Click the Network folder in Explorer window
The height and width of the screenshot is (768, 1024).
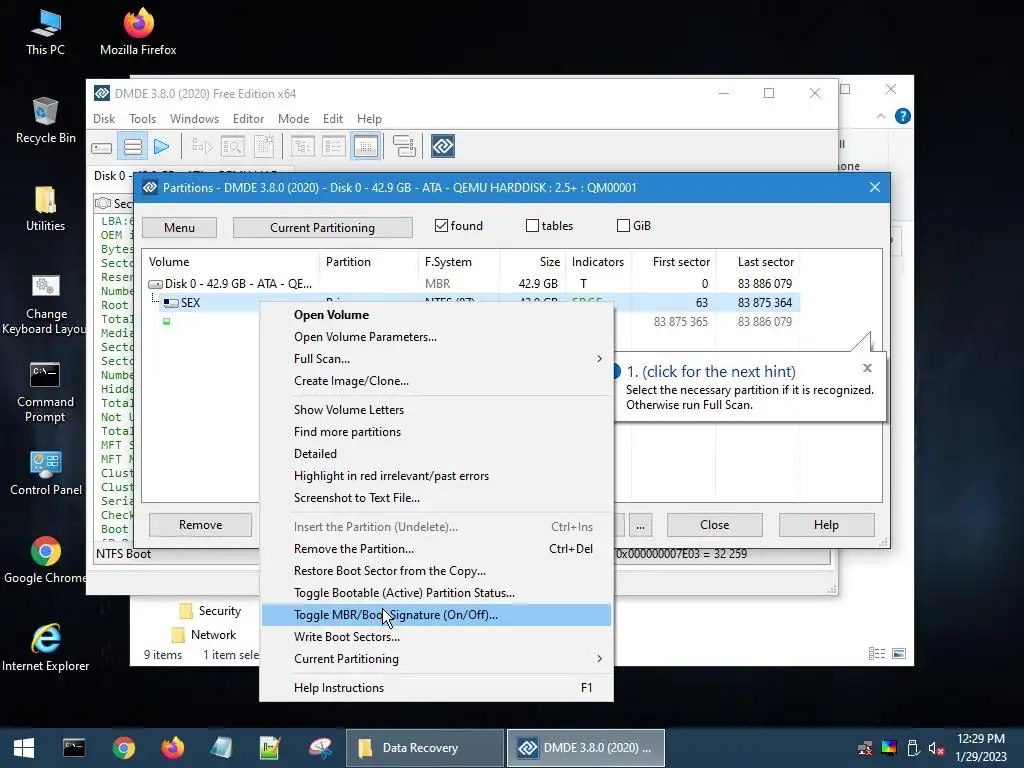pos(204,635)
